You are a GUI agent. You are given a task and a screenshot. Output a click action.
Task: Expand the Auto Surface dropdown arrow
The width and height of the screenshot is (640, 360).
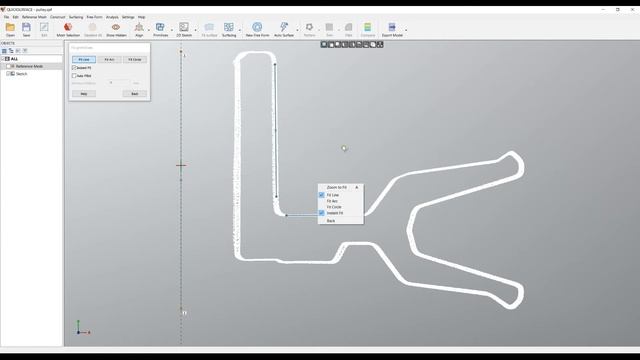297,30
